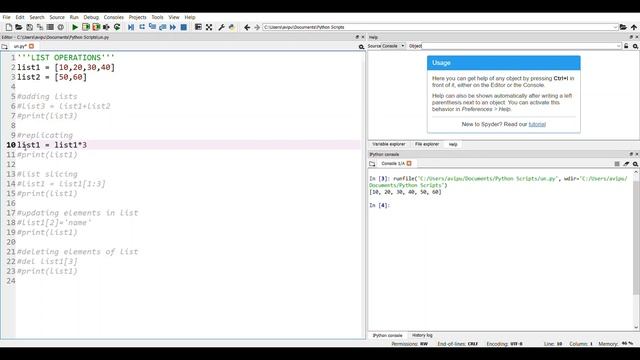640x360 pixels.
Task: Open console options magnifier icon
Action: tap(636, 164)
